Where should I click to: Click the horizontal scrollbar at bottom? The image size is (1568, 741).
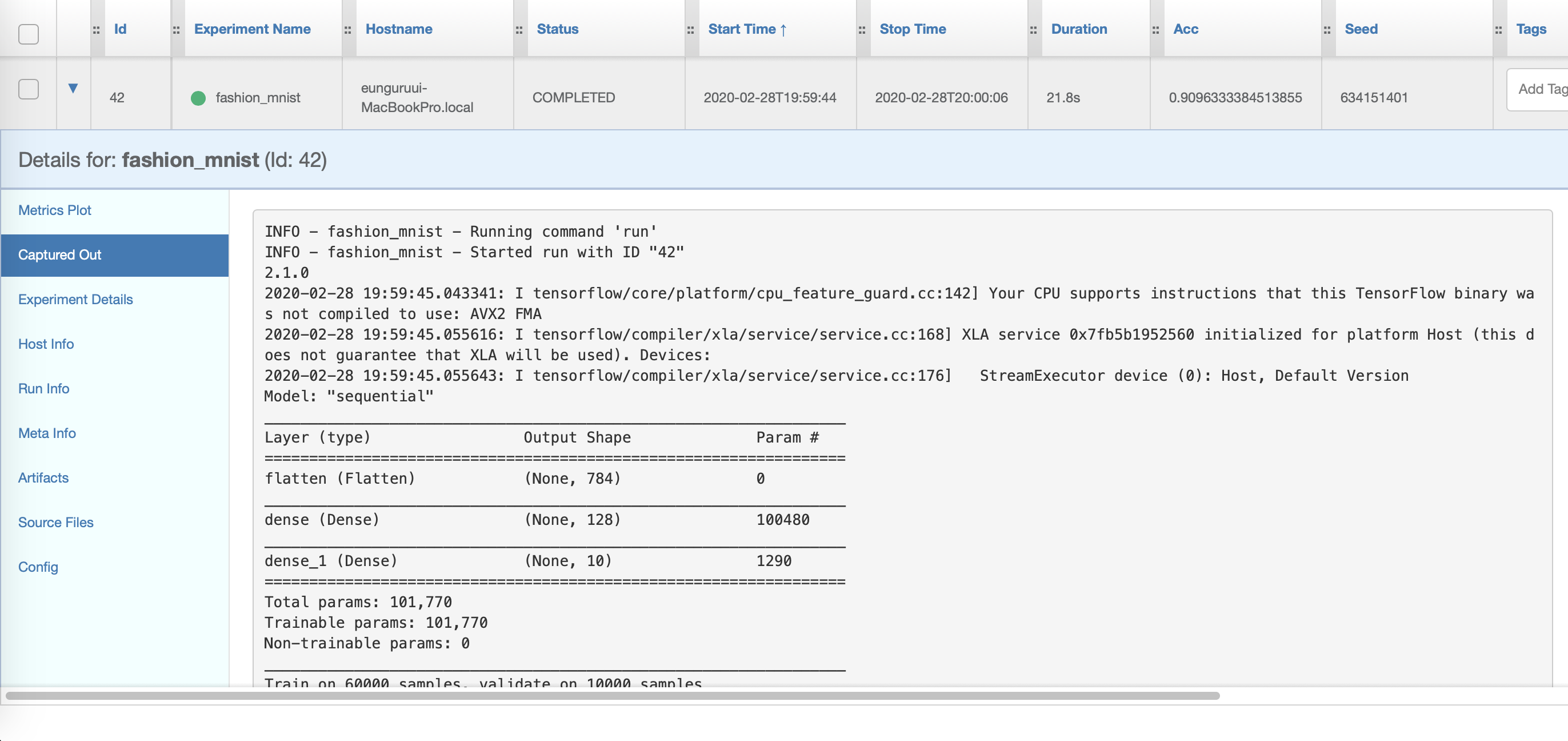[x=612, y=696]
